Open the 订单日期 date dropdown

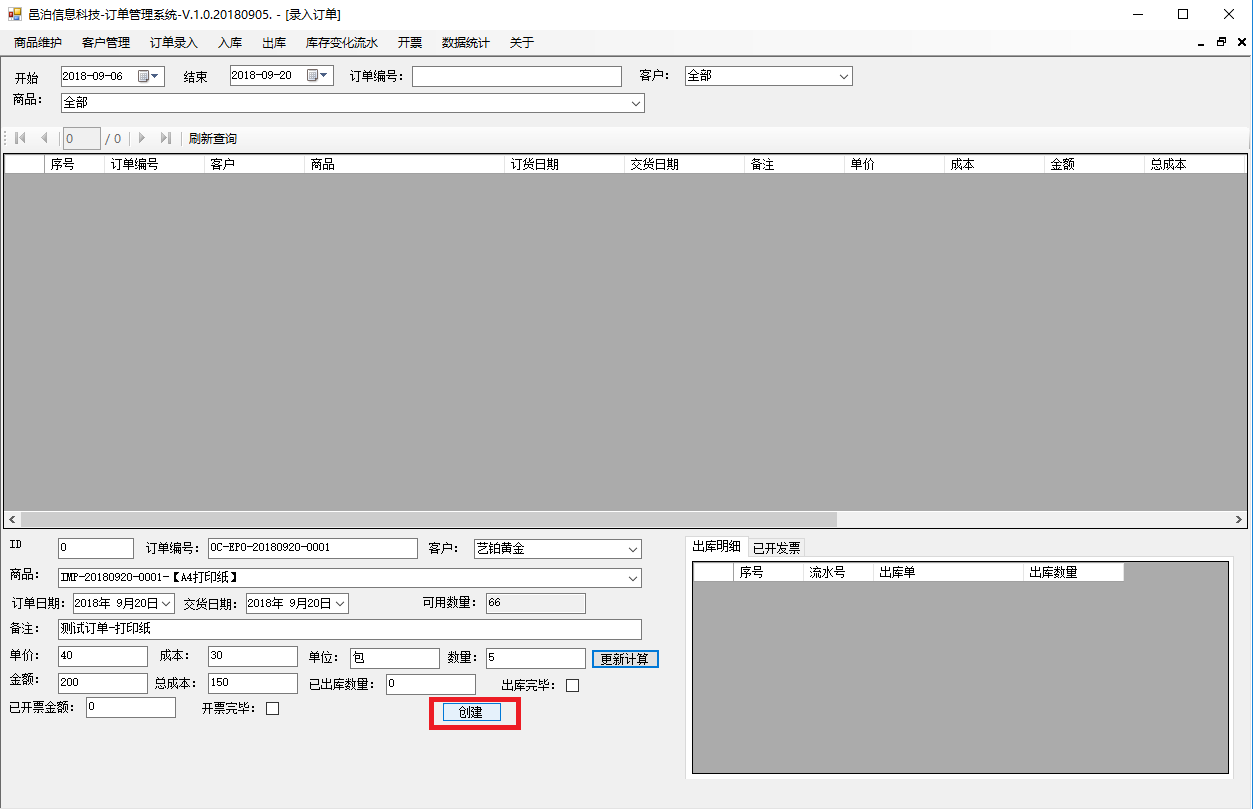point(166,603)
